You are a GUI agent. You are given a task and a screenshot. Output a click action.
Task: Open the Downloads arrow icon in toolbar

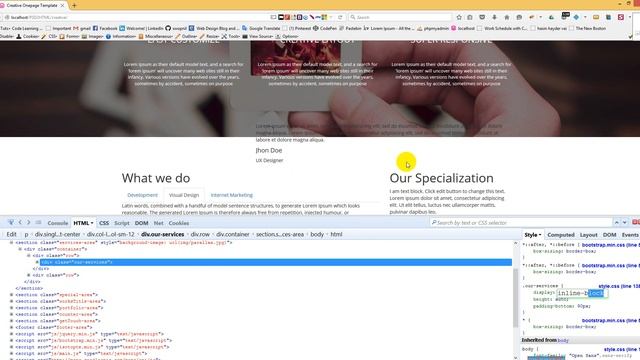point(494,17)
